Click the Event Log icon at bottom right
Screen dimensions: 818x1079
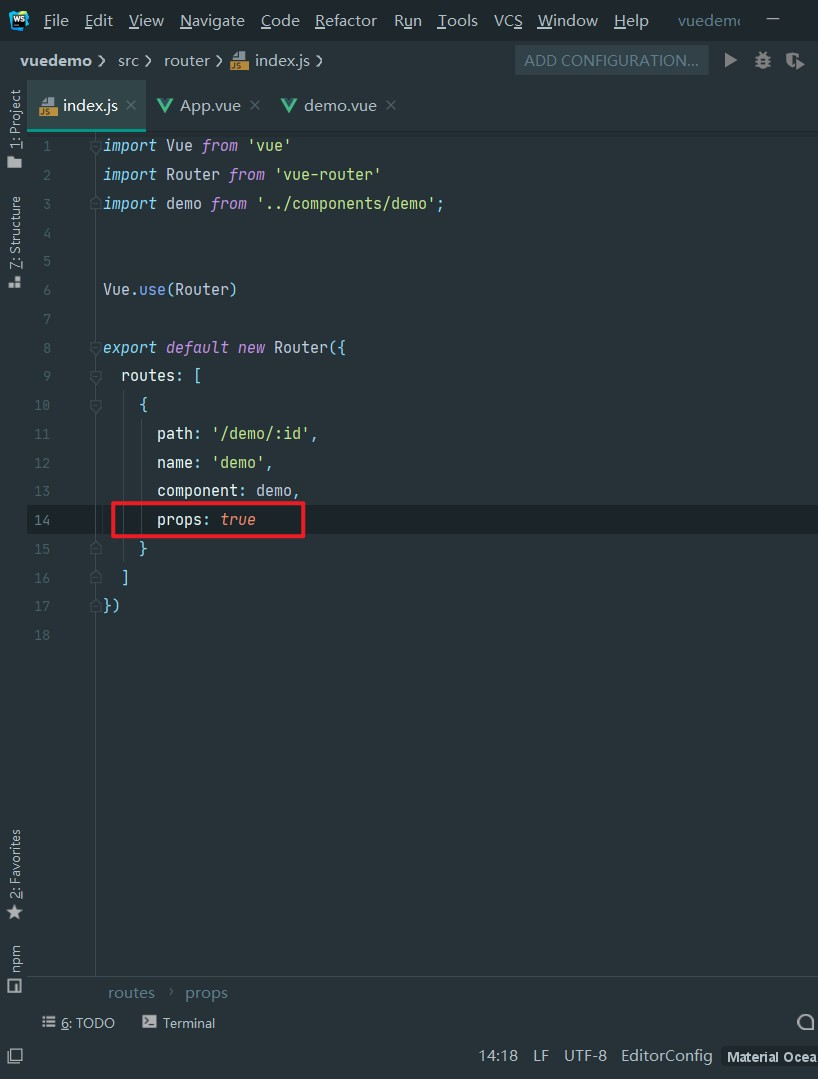pos(806,1023)
